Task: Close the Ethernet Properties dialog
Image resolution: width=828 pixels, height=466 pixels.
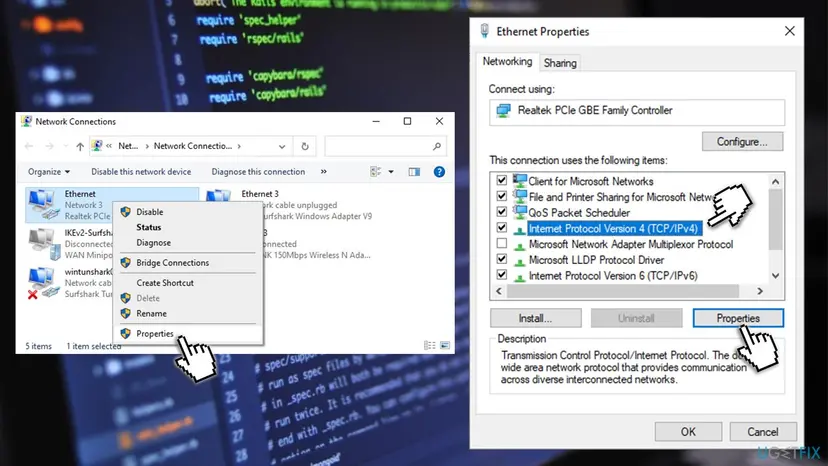Action: [x=789, y=31]
